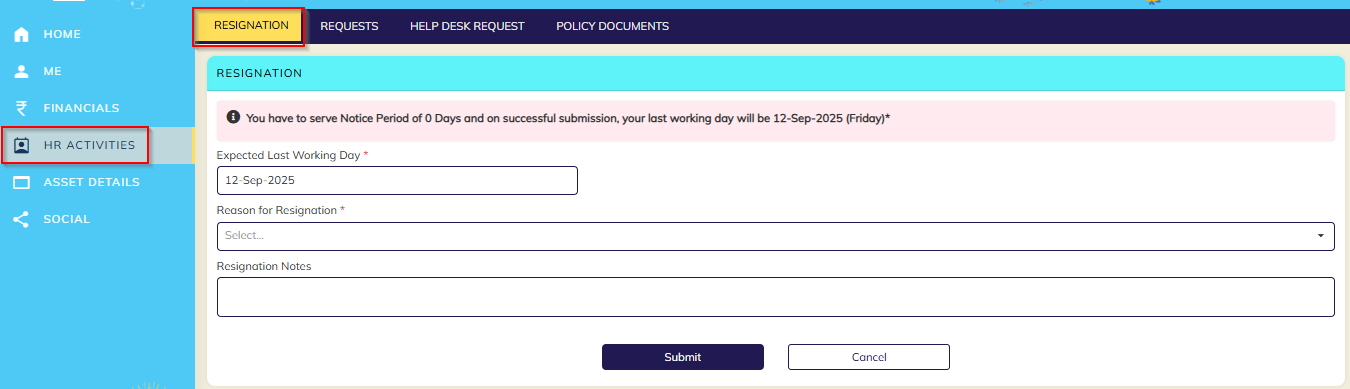Image resolution: width=1350 pixels, height=389 pixels.
Task: Click the house icon next to Home
Action: tap(21, 35)
